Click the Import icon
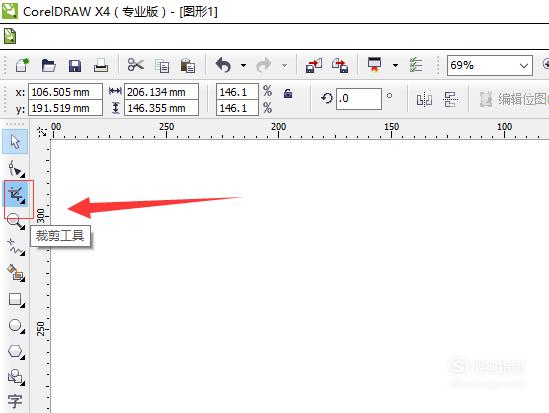This screenshot has width=549, height=413. 314,65
